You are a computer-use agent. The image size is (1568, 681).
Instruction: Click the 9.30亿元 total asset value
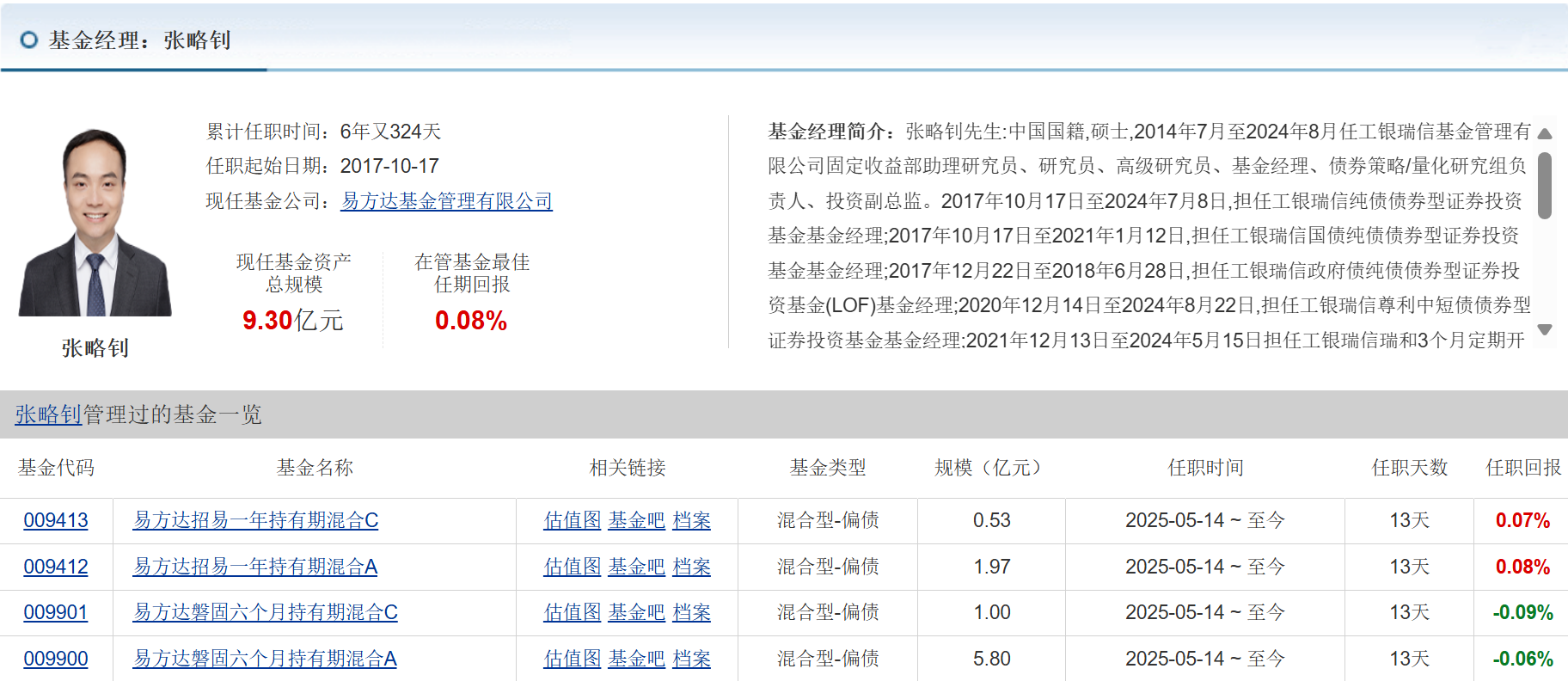tap(293, 321)
